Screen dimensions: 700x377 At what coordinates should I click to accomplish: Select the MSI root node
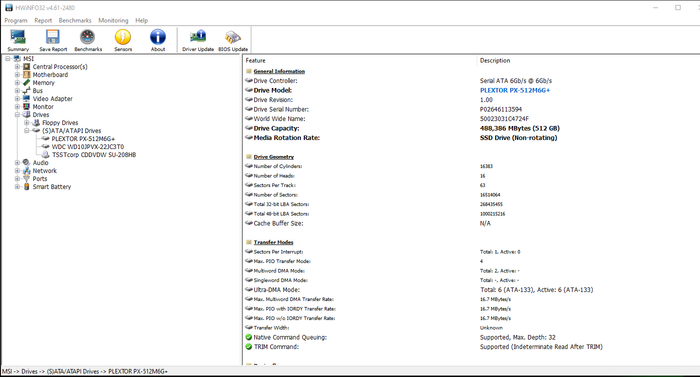point(28,59)
